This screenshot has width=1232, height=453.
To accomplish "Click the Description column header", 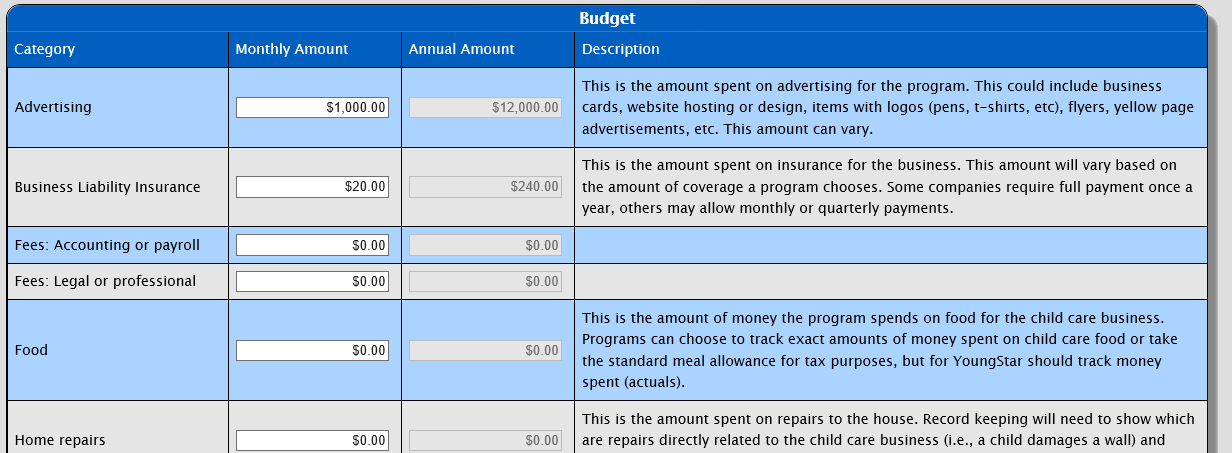I will point(620,49).
